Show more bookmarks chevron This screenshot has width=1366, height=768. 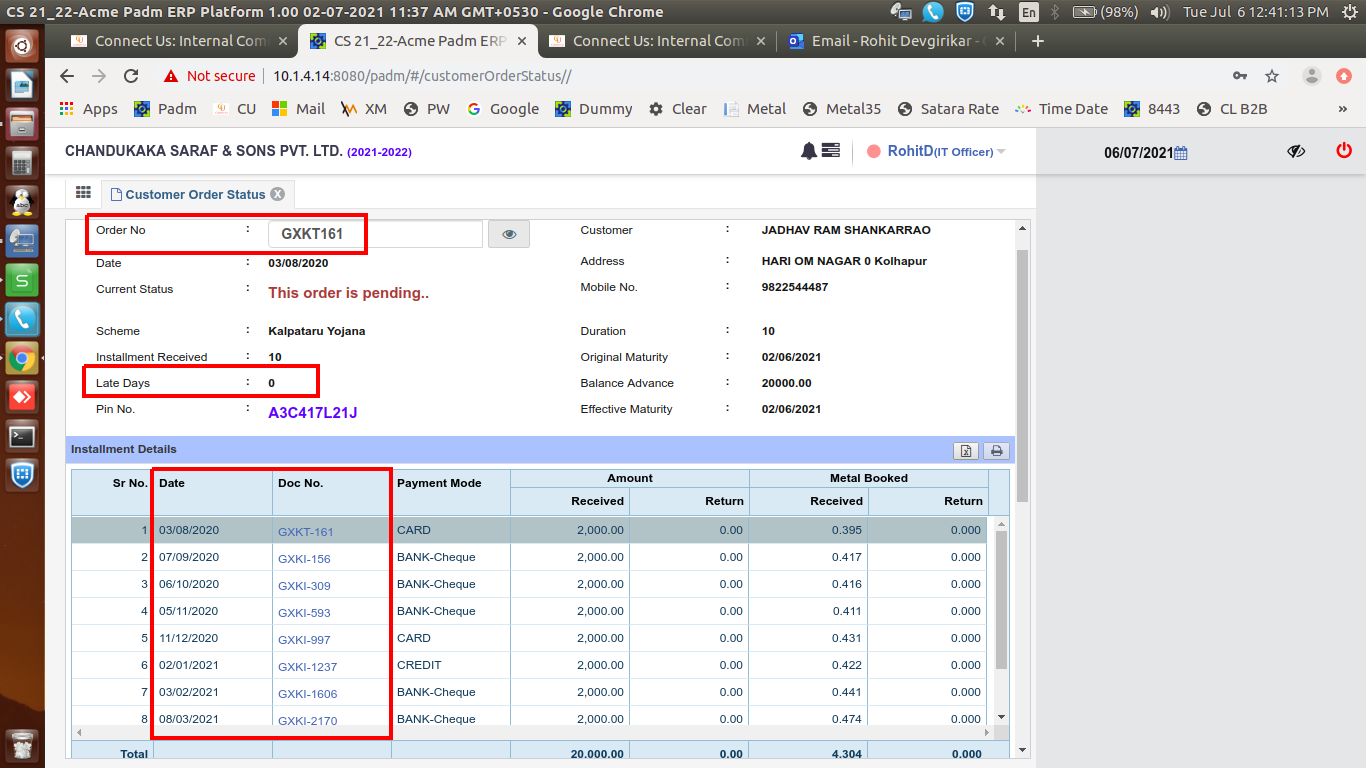point(1343,109)
